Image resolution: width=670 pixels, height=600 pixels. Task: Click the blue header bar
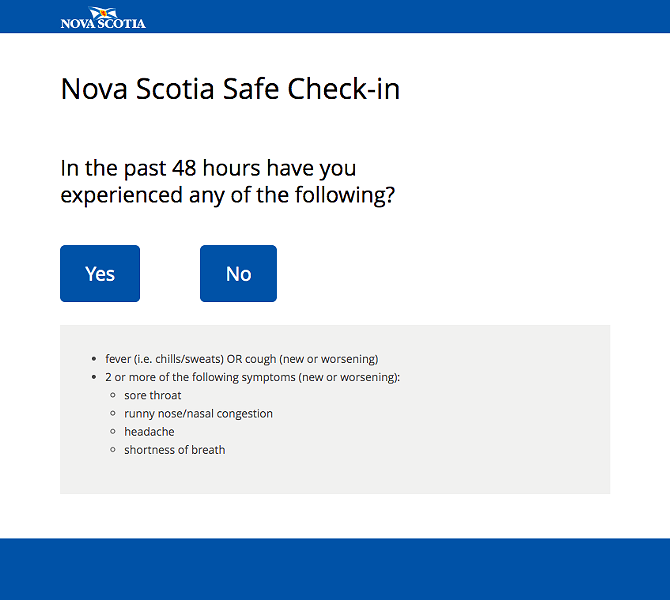tap(335, 16)
